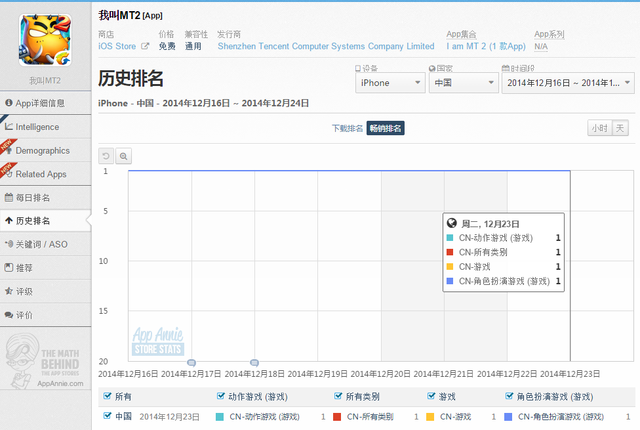Switch to 下载排名 download ranks
Screen dimensions: 640x430
(x=347, y=128)
